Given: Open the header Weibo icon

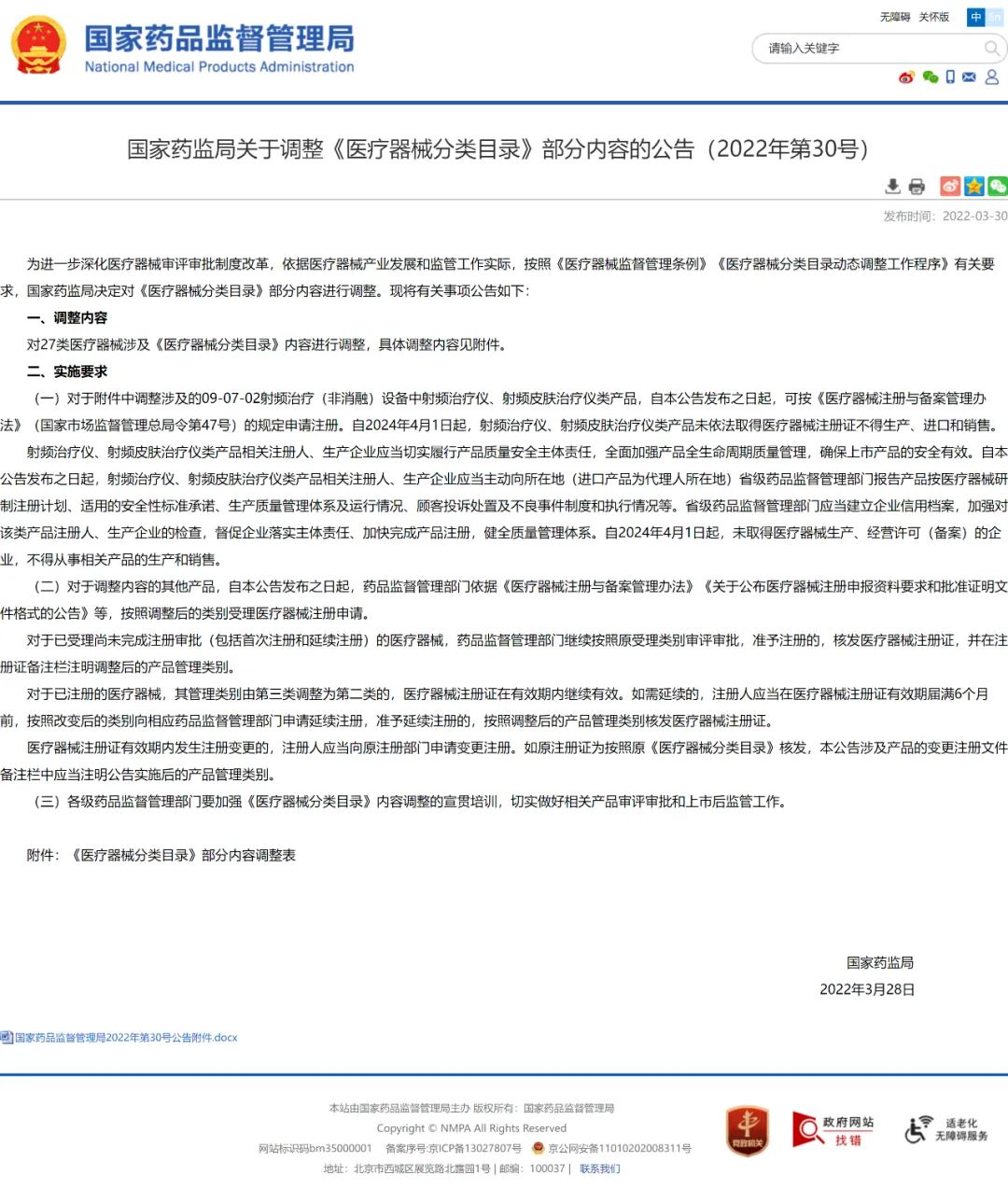Looking at the screenshot, I should [906, 77].
